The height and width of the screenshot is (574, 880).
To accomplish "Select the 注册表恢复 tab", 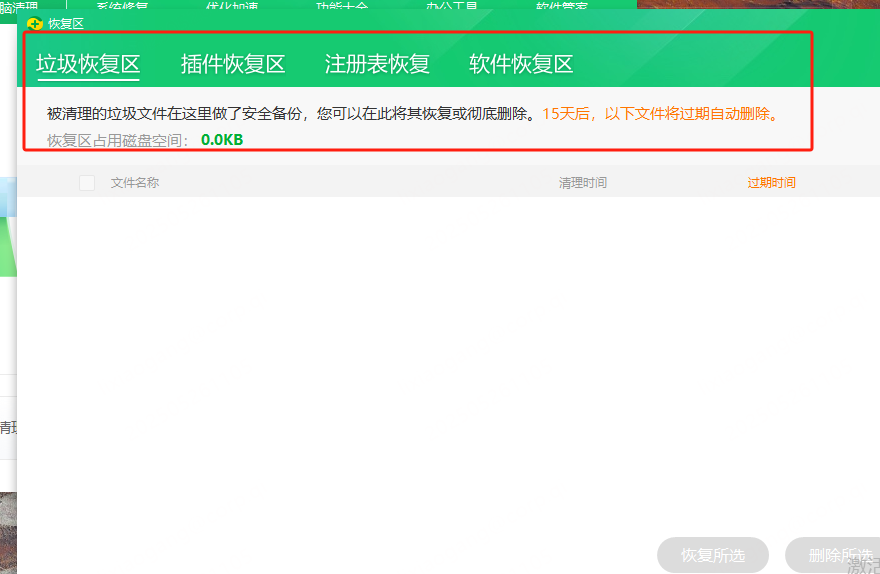I will pos(377,65).
